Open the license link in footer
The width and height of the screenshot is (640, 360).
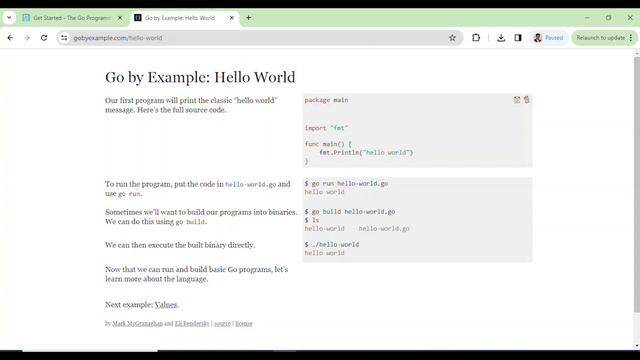tap(244, 323)
